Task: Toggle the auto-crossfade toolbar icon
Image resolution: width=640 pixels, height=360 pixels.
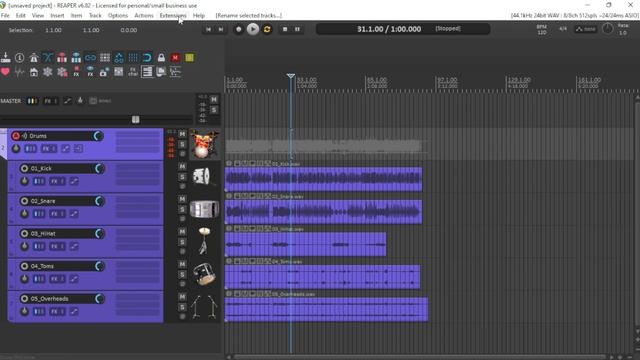Action: [48, 58]
